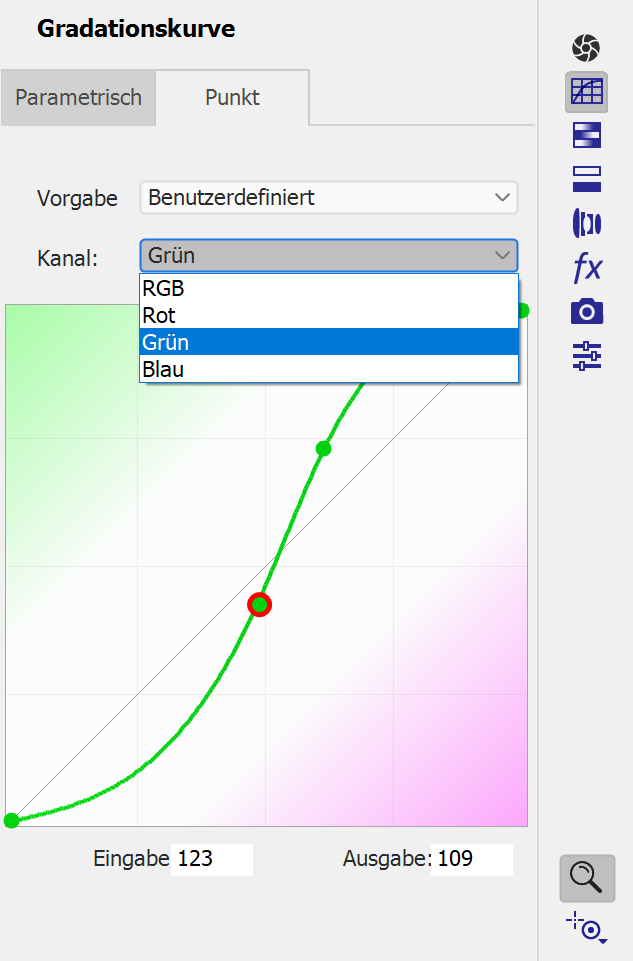Open the two-rectangle split toning icon
This screenshot has height=961, width=633.
click(586, 179)
